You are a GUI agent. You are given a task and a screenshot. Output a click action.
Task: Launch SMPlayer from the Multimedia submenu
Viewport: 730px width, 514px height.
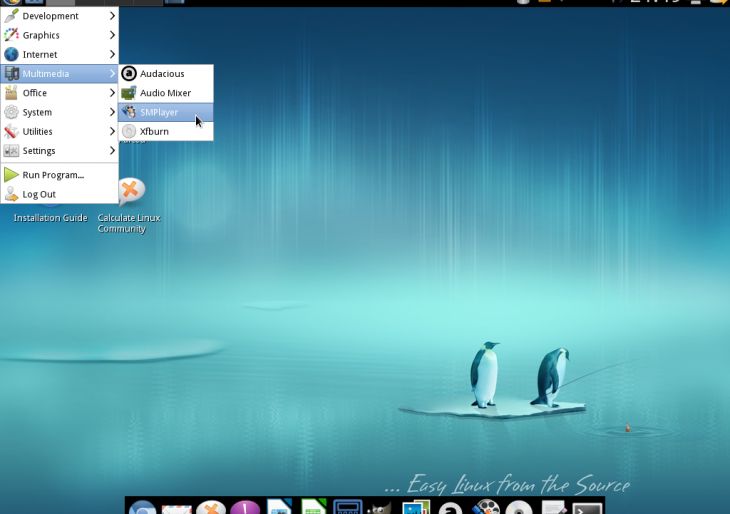(158, 112)
